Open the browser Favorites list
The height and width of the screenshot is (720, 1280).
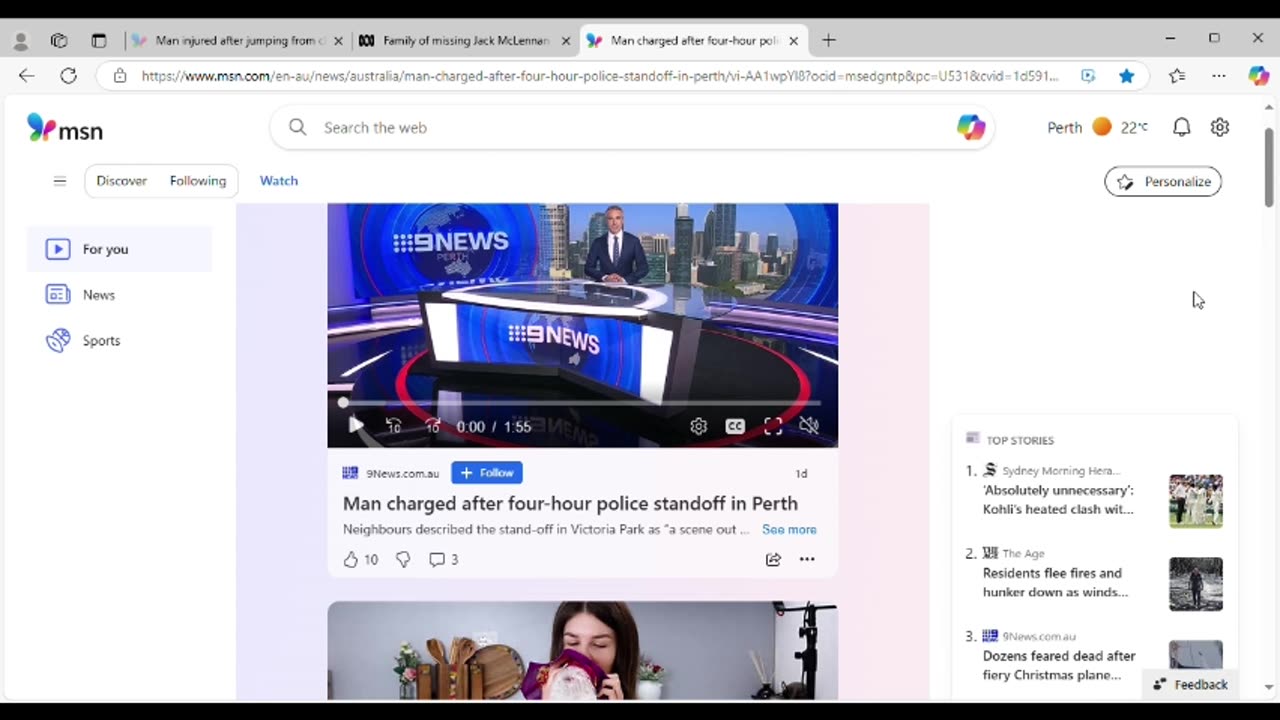tap(1177, 76)
